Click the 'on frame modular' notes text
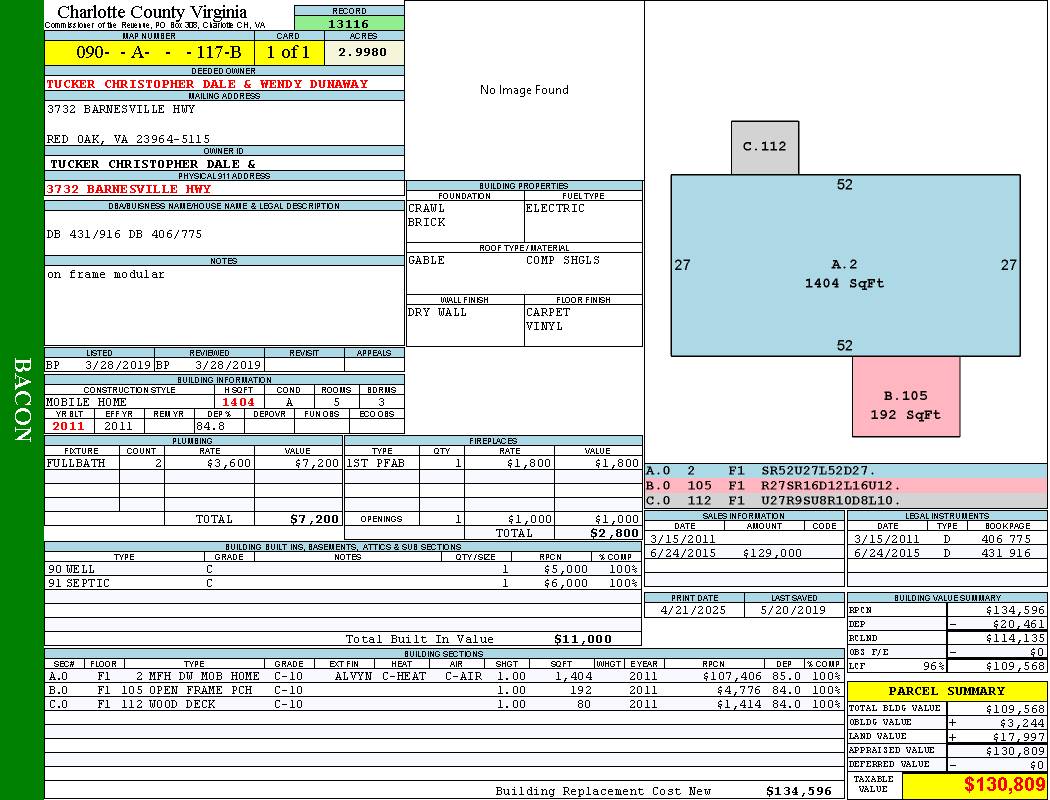 (106, 274)
